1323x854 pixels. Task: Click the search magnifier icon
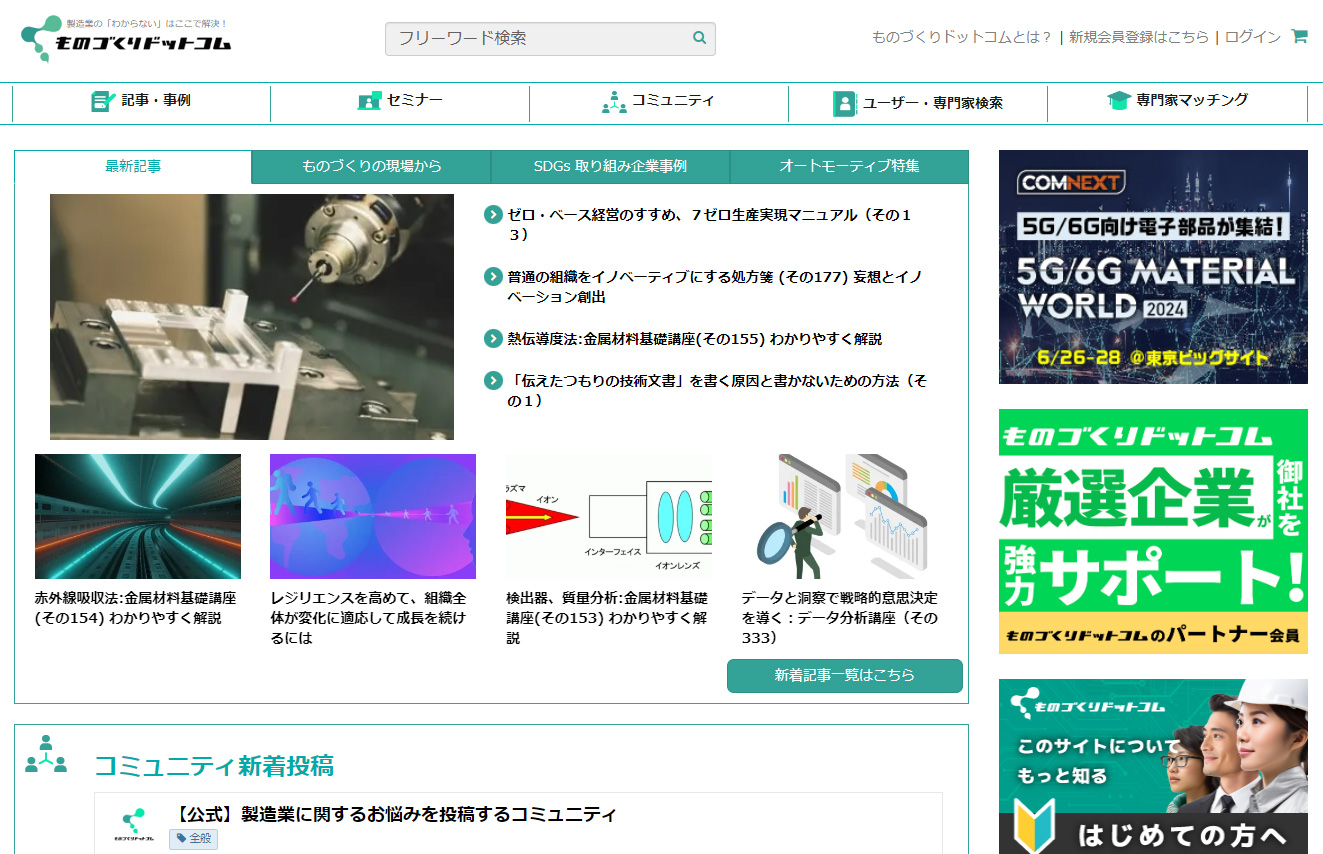(699, 38)
